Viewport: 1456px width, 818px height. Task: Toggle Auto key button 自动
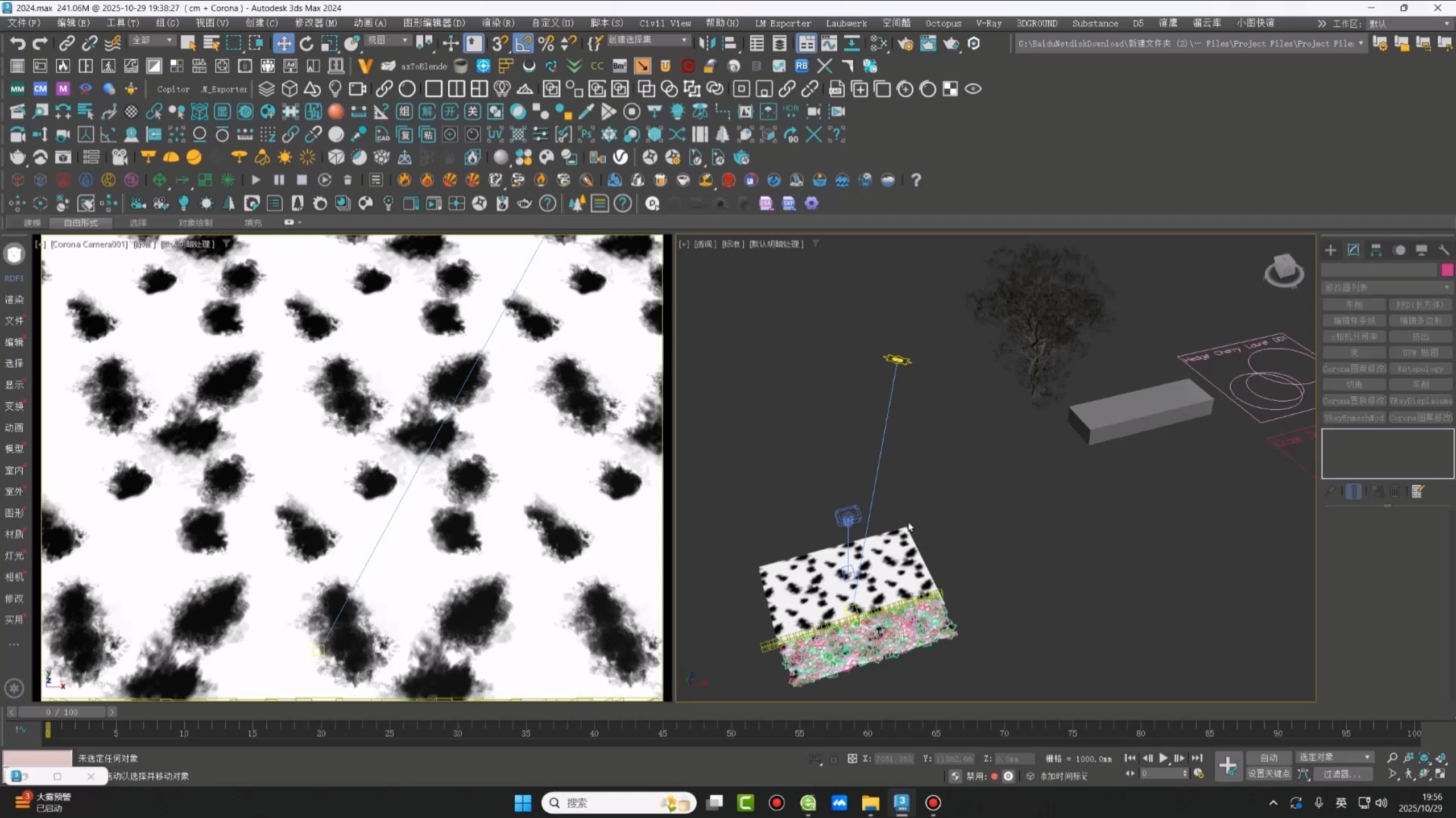(1268, 758)
